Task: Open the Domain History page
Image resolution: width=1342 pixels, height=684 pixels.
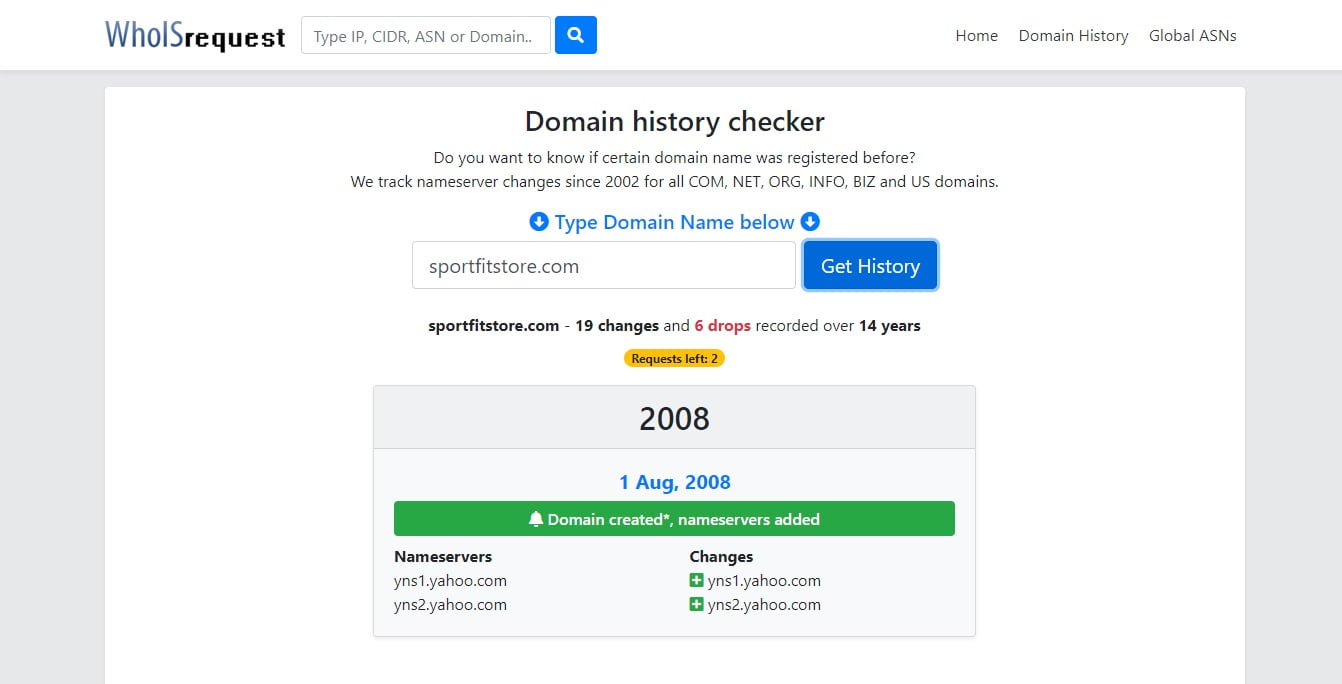Action: pos(1073,36)
